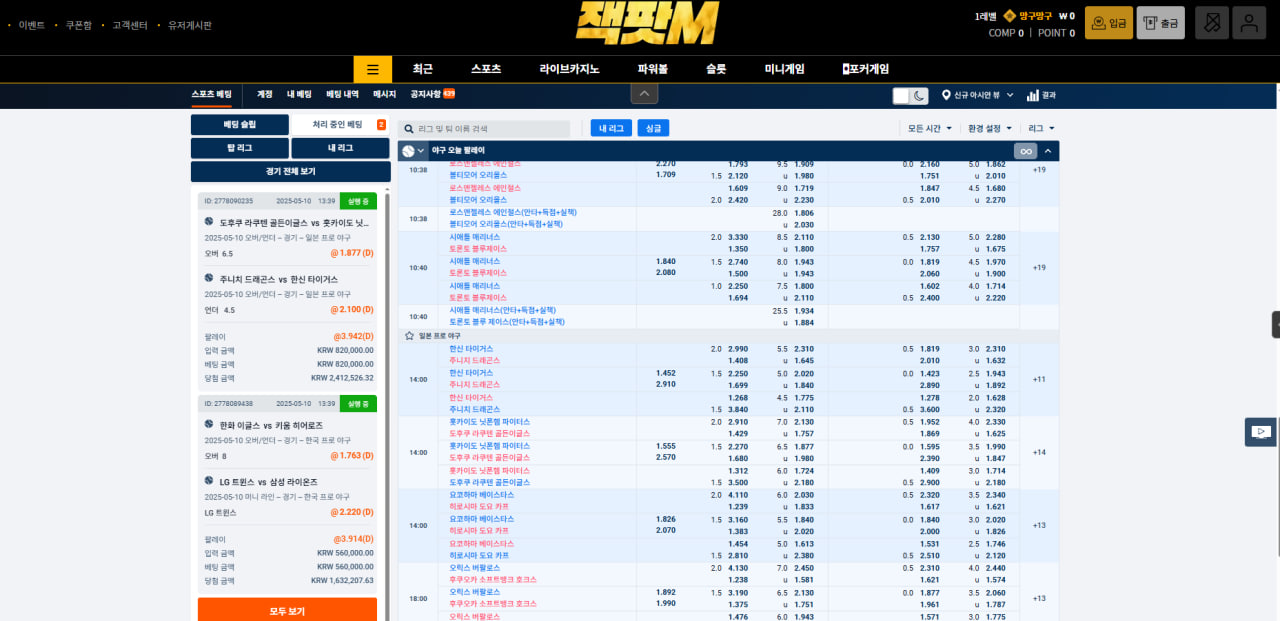Open the 모든 시간 time filter dropdown
1280x621 pixels.
pyautogui.click(x=929, y=128)
